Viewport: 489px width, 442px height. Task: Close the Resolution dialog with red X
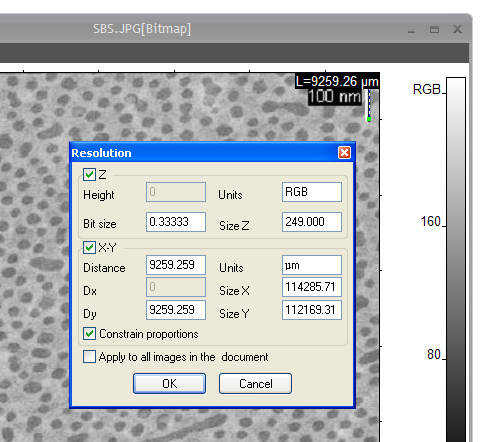[x=344, y=153]
